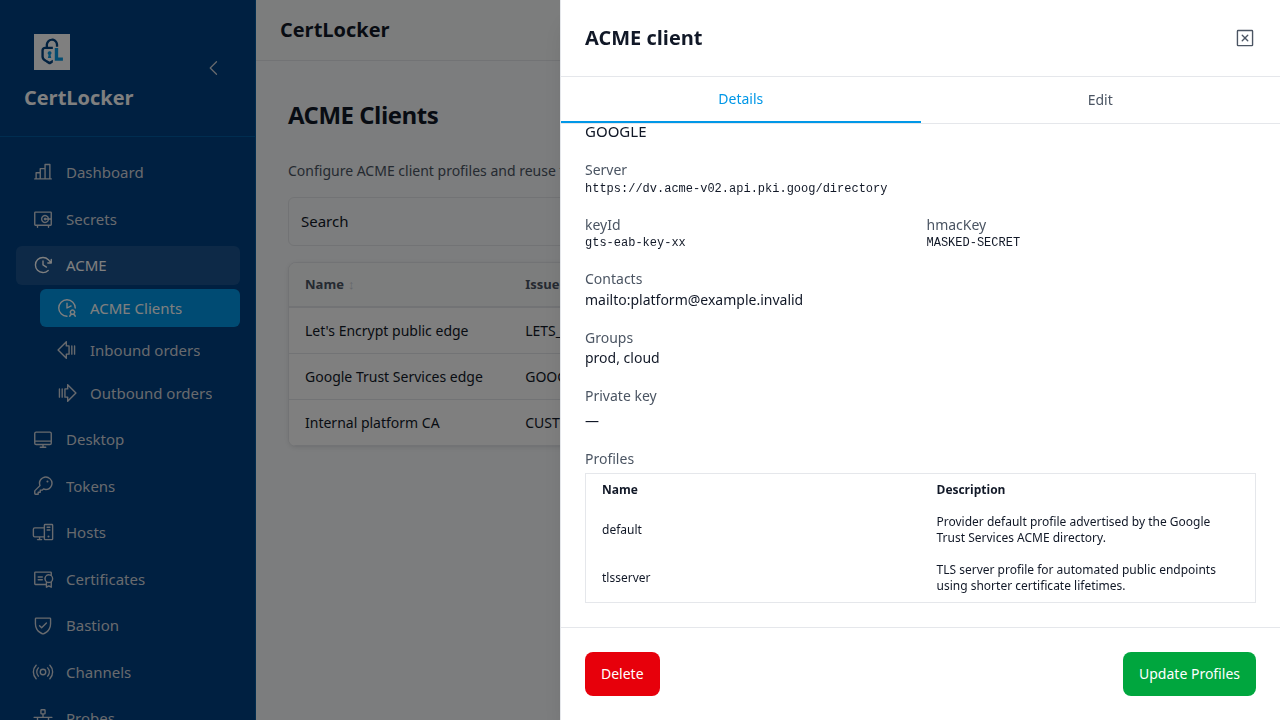Screen dimensions: 1280x720
Task: Click the Bastion shield icon
Action: pos(43,625)
